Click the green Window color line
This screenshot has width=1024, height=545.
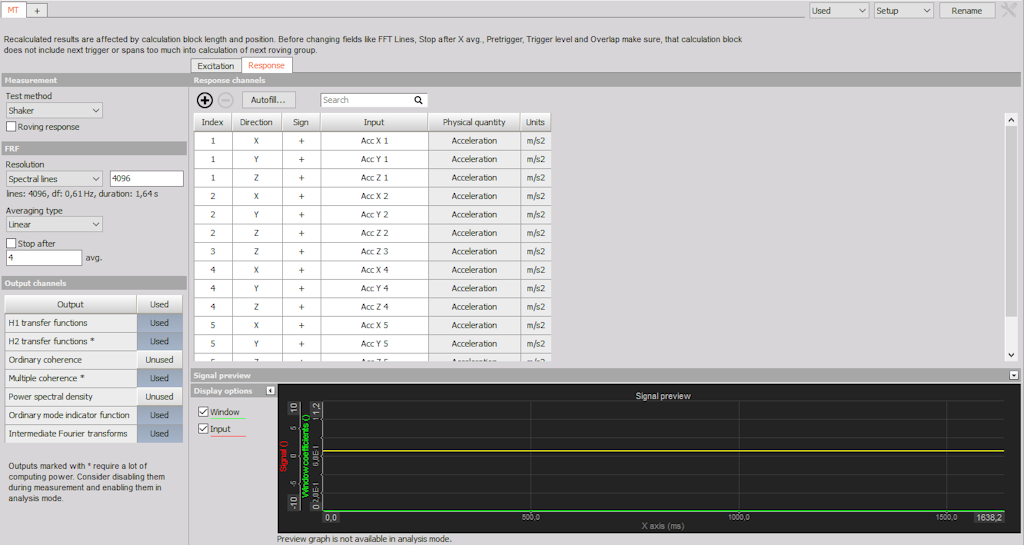(227, 418)
